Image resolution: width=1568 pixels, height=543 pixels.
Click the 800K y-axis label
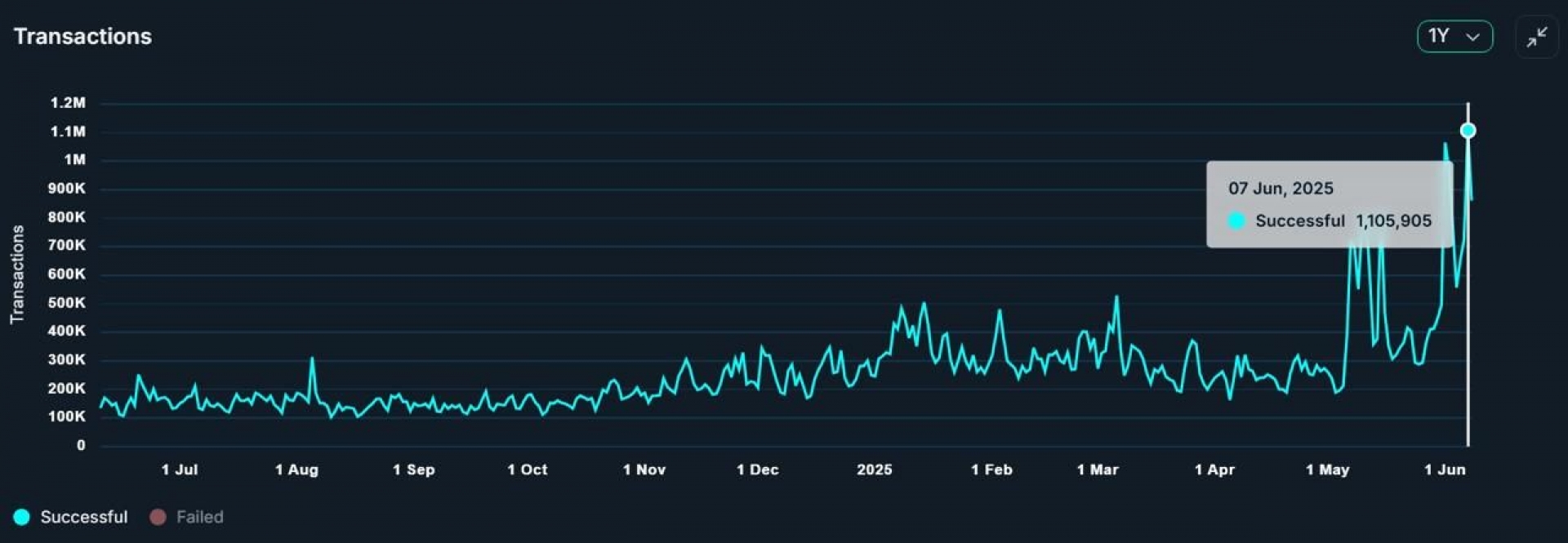[x=66, y=217]
